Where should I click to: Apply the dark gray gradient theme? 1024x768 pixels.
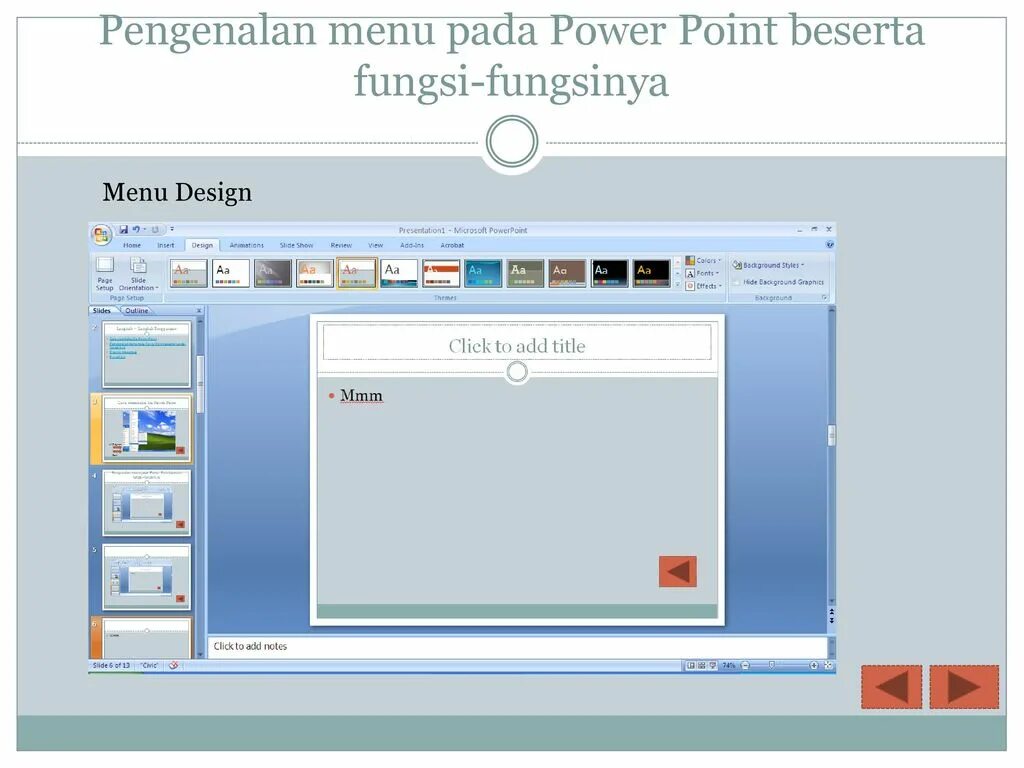point(272,273)
